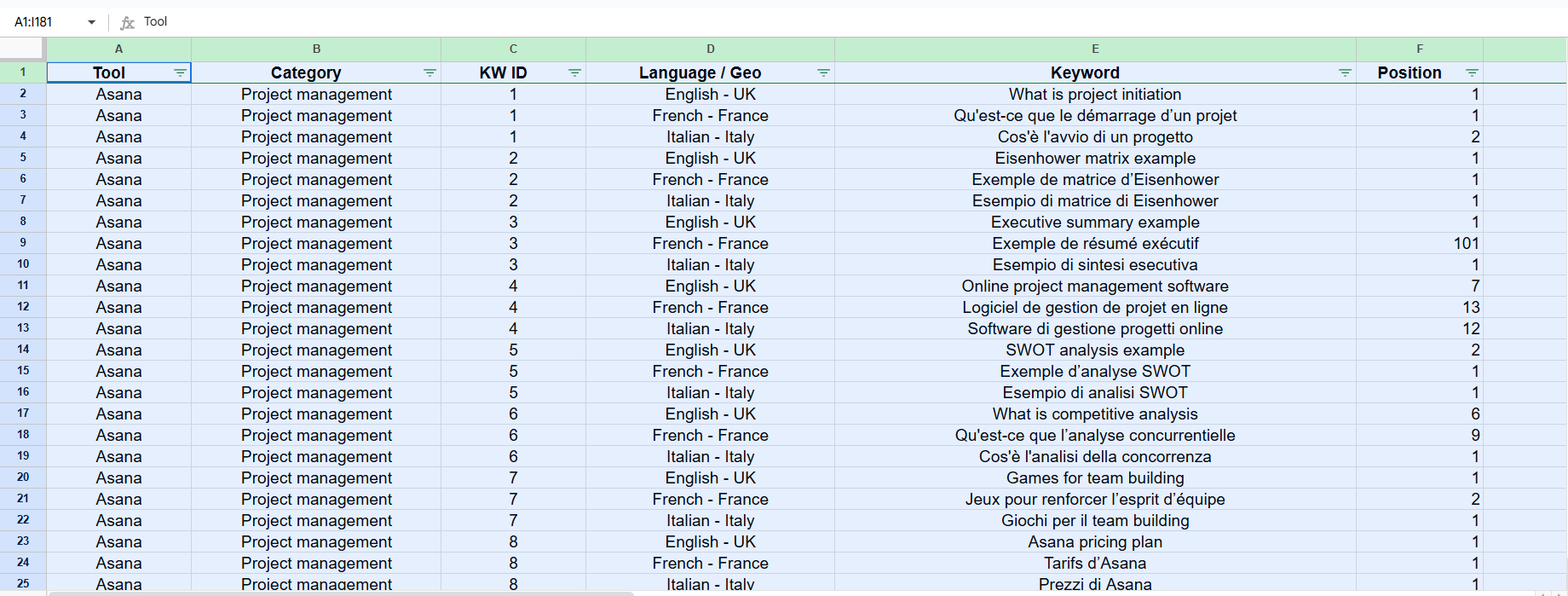
Task: Select cell 'Exemple de résumé exécutif'
Action: pyautogui.click(x=1095, y=243)
